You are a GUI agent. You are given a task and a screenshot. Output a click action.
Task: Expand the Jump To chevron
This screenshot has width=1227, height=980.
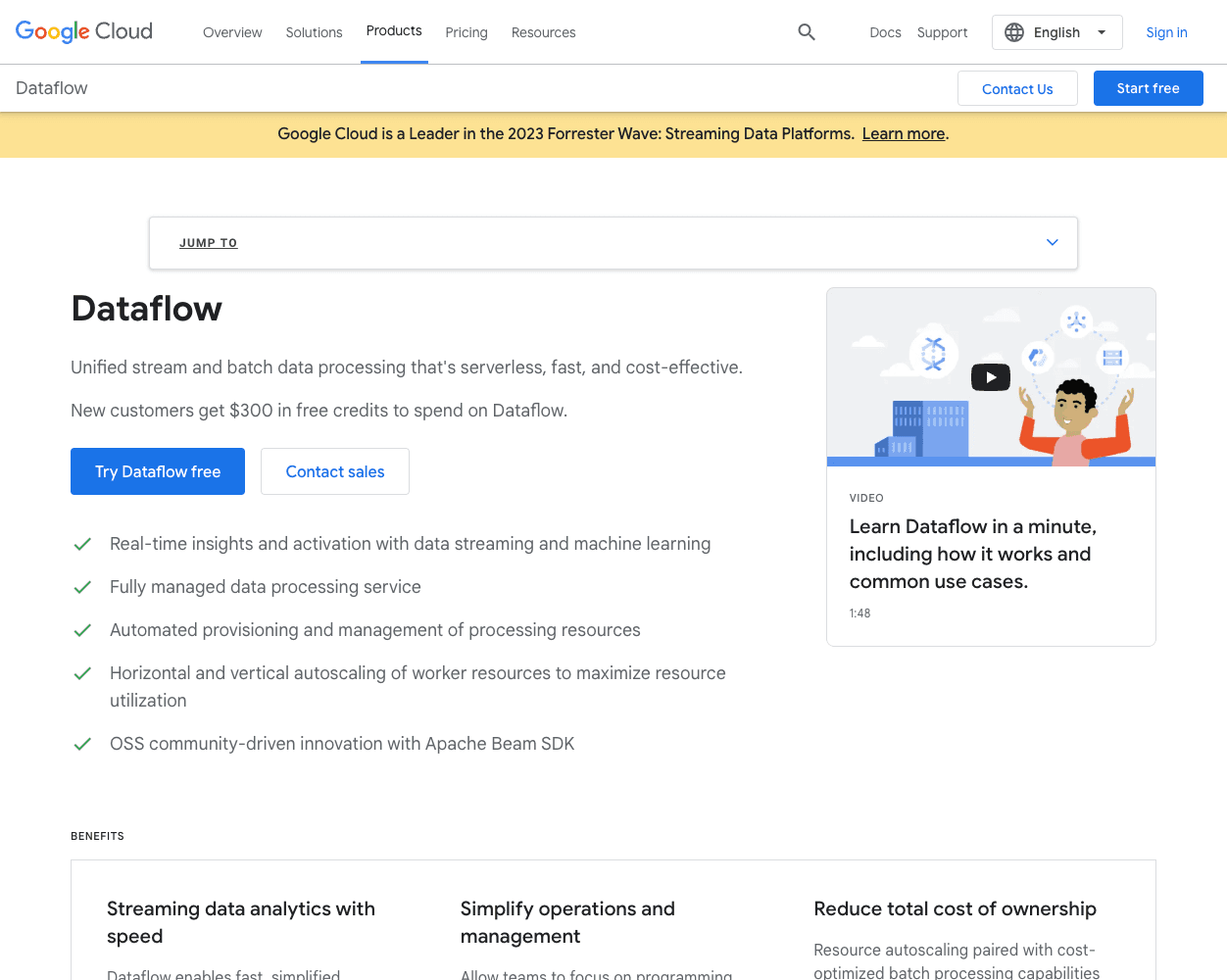[1053, 242]
